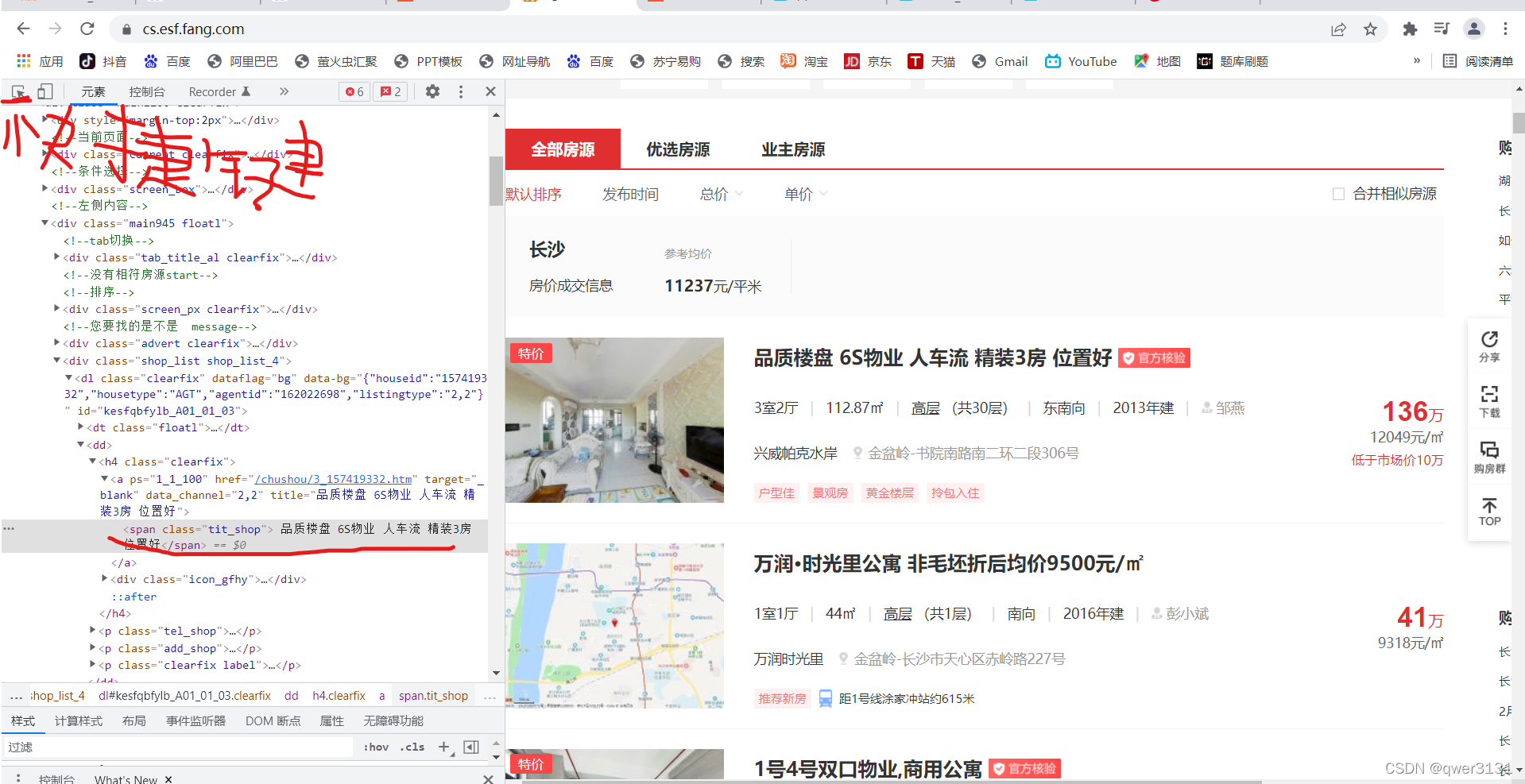Switch to Recorder tab
Image resolution: width=1525 pixels, height=784 pixels.
coord(219,91)
